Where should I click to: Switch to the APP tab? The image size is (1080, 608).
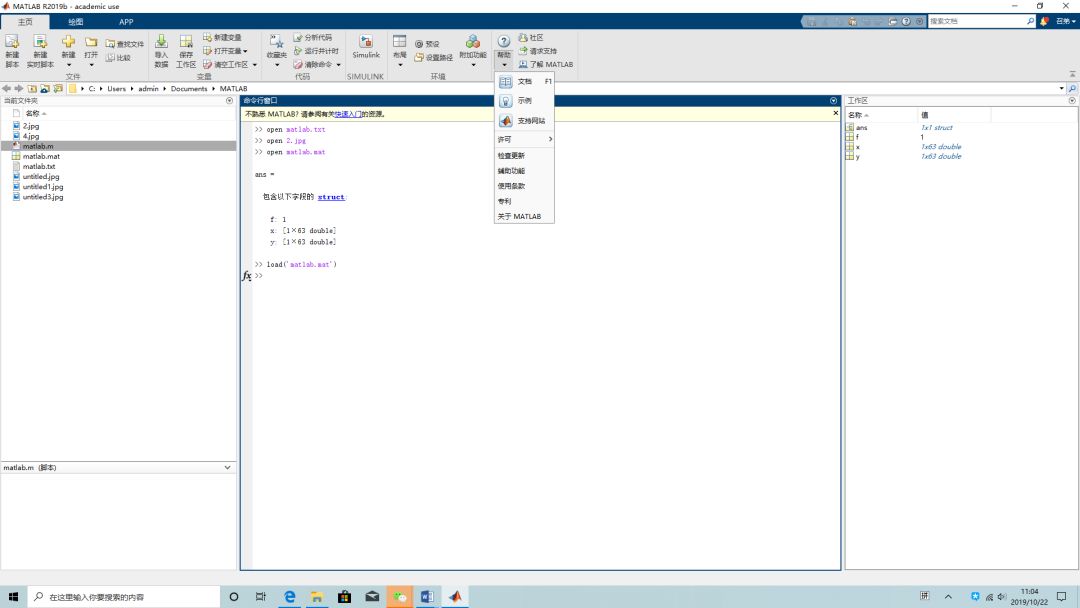coord(126,22)
